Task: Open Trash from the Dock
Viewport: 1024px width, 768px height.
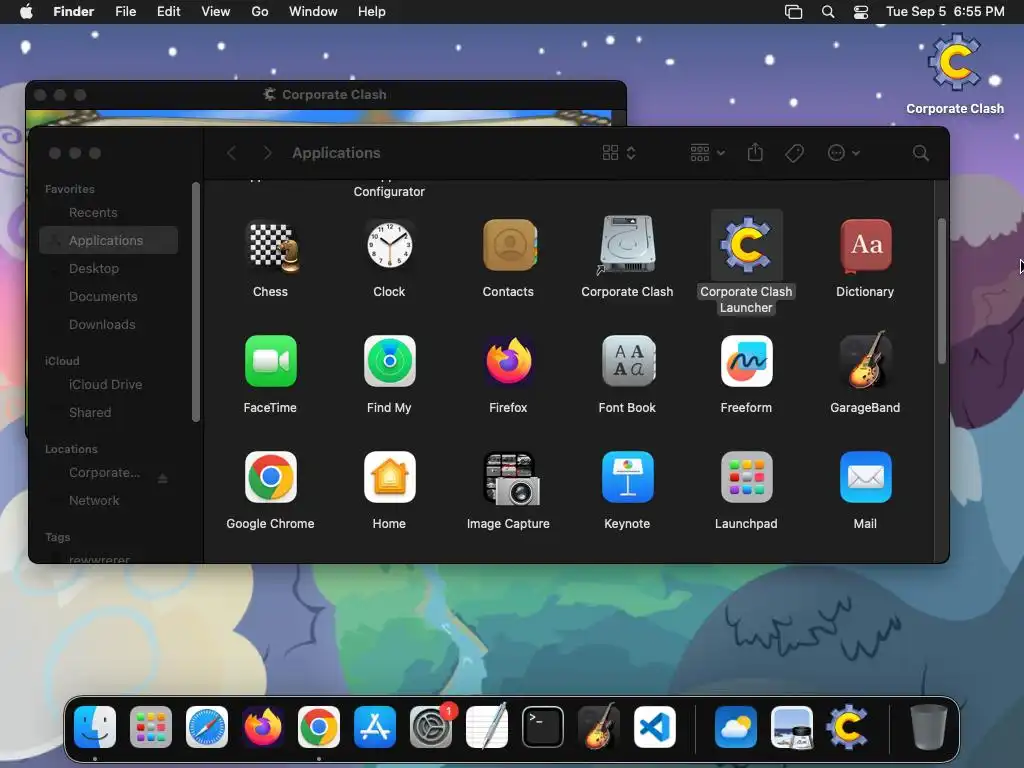Action: [x=929, y=727]
